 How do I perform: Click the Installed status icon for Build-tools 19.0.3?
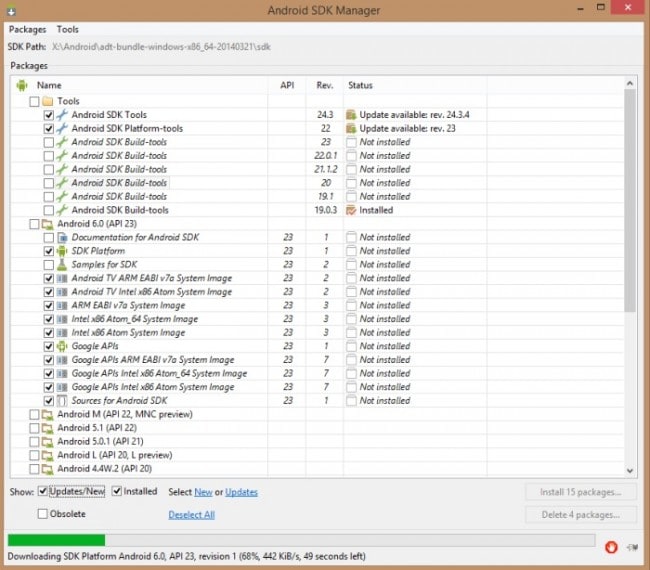tap(351, 210)
